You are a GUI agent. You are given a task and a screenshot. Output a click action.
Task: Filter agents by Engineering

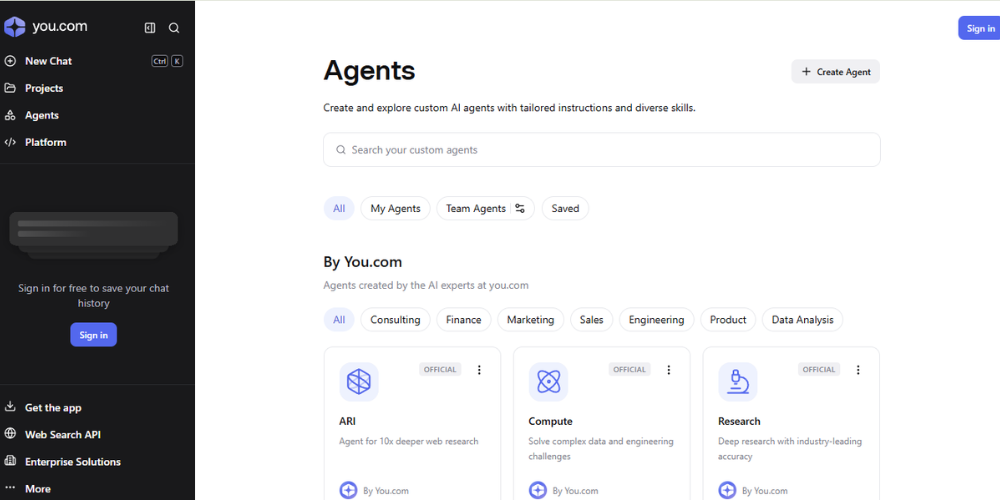[x=656, y=320]
